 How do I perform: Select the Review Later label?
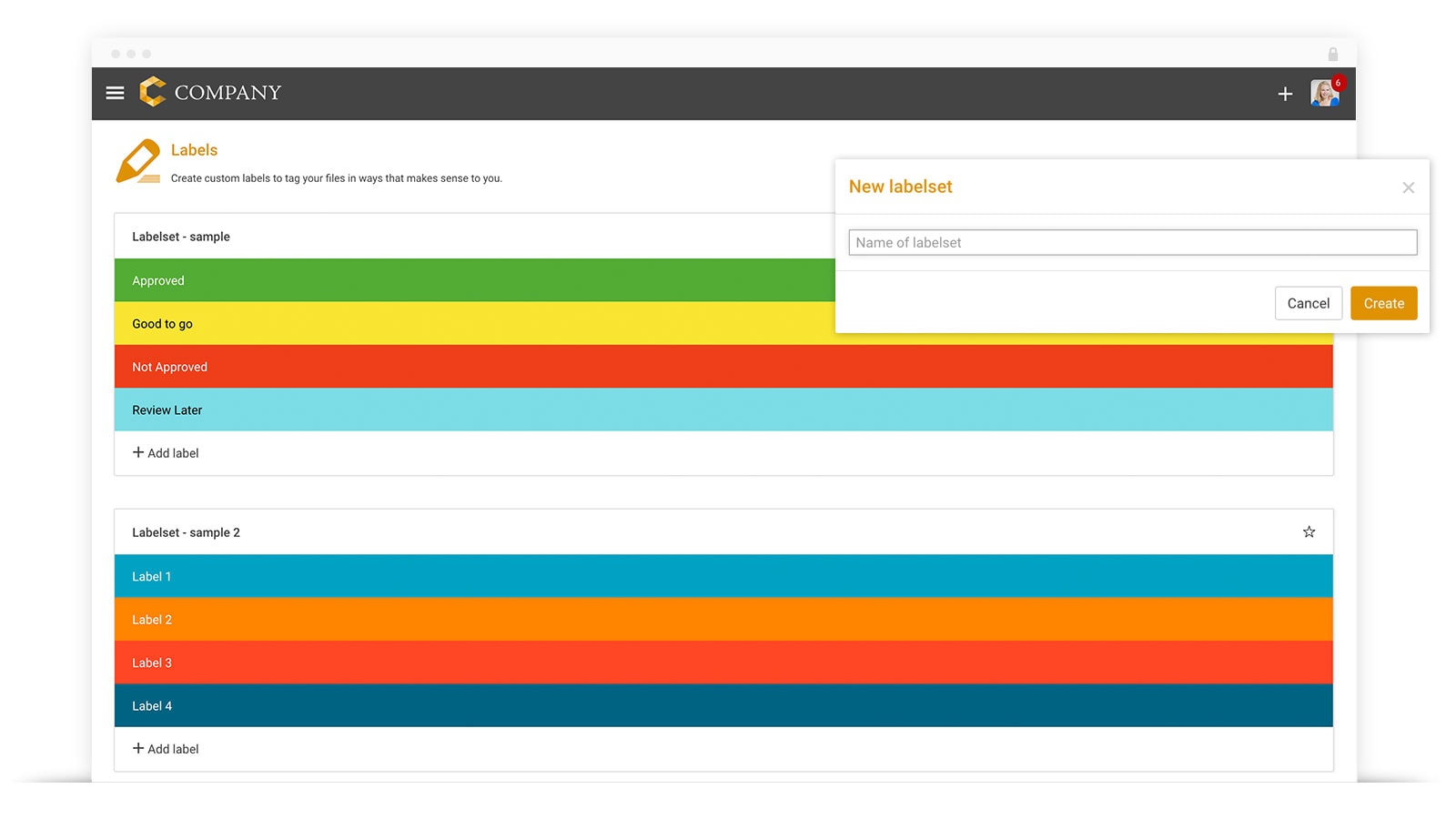pos(723,410)
